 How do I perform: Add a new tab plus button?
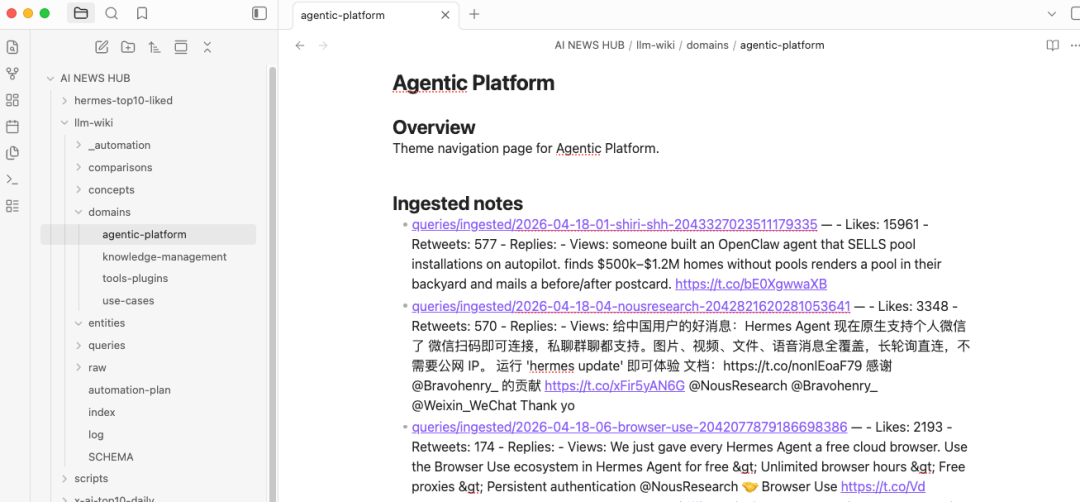point(474,14)
